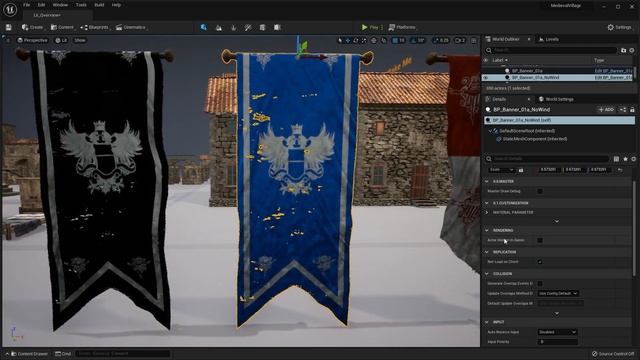
Task: Open property matrix grid icon in Details
Action: [616, 159]
